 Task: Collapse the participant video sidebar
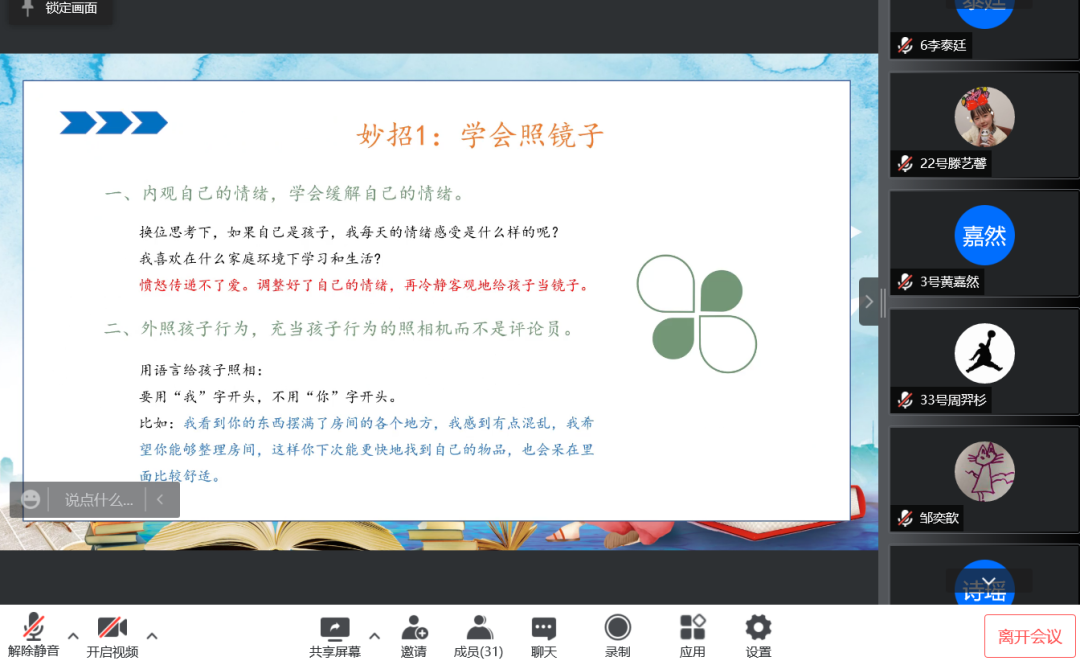(x=869, y=301)
